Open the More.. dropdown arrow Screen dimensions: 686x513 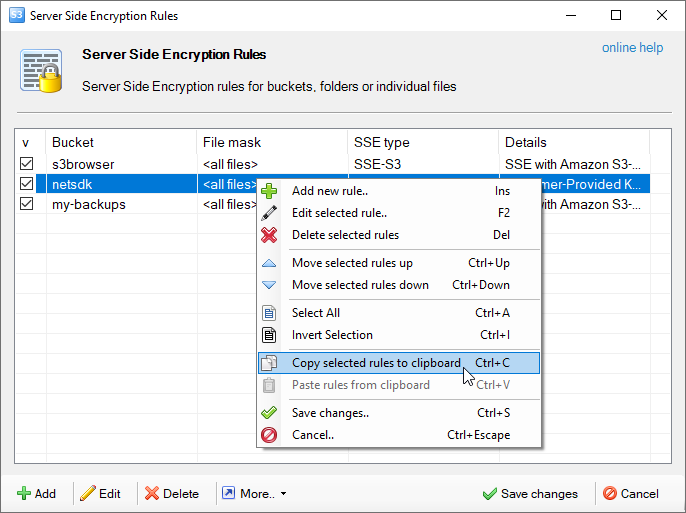pos(284,494)
